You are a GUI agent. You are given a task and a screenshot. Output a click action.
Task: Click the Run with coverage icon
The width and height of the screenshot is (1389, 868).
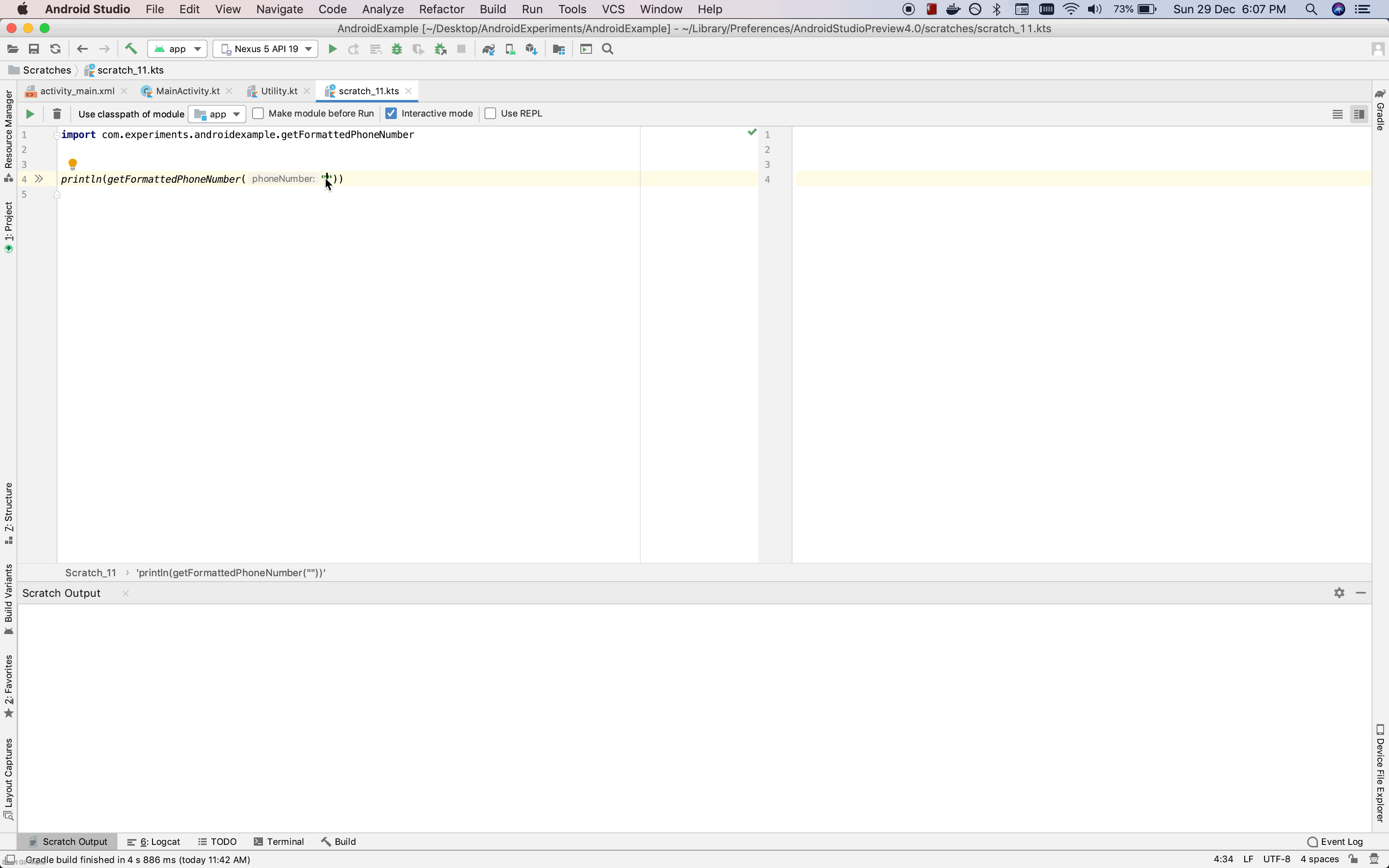(x=418, y=49)
